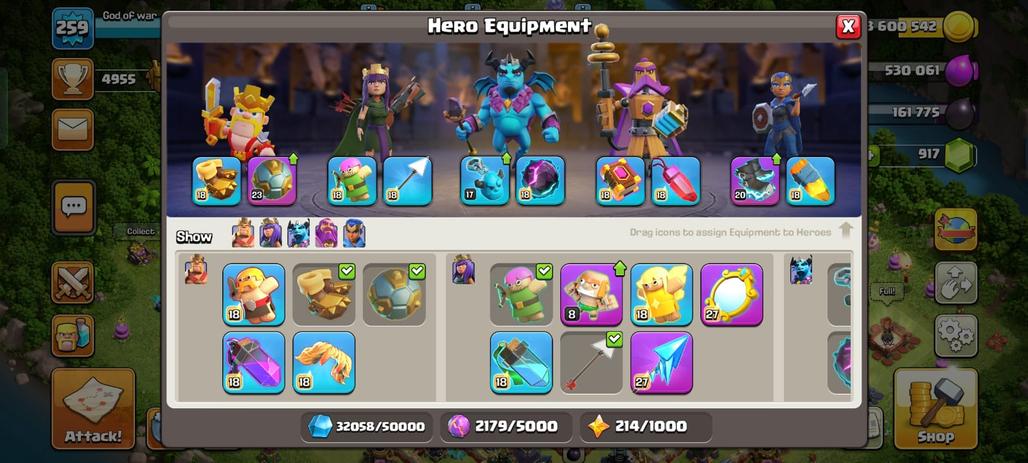The height and width of the screenshot is (463, 1028).
Task: Toggle the equipped Earthquake Boots checkbox item
Action: (324, 294)
